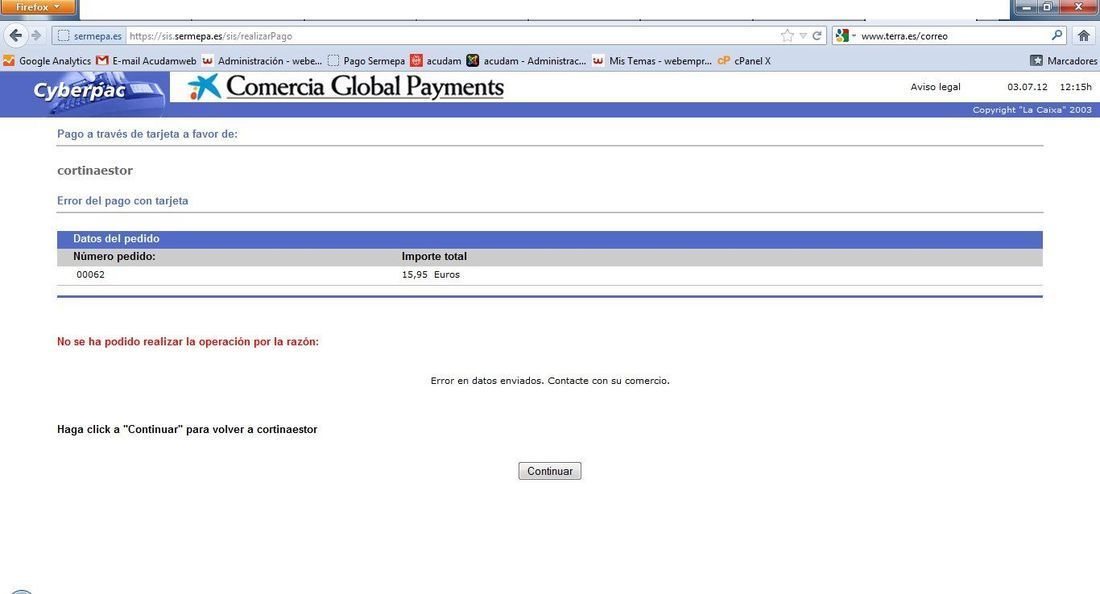Close the Firefox window
The image size is (1100, 594).
1078,7
